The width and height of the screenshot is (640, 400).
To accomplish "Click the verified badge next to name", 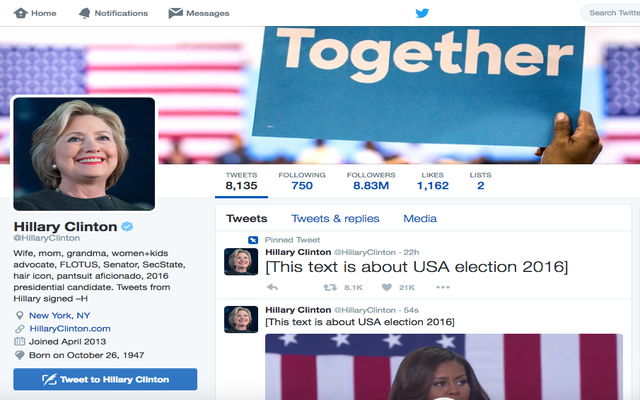I will click(127, 226).
